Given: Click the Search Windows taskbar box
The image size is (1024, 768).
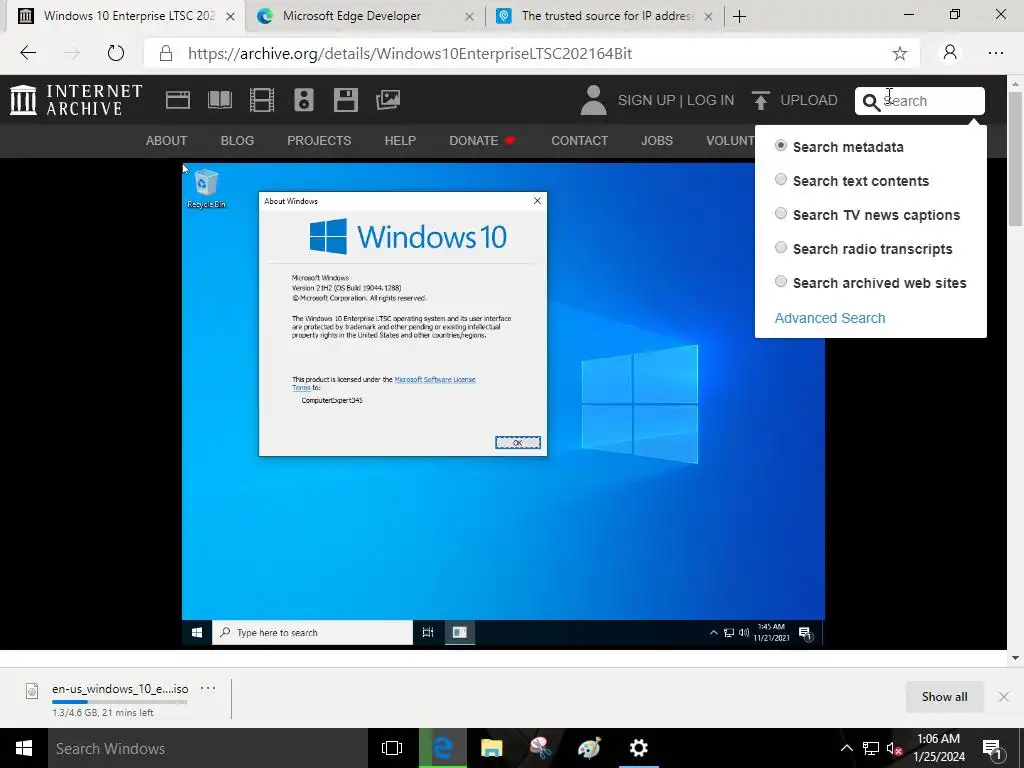Looking at the screenshot, I should [208, 748].
